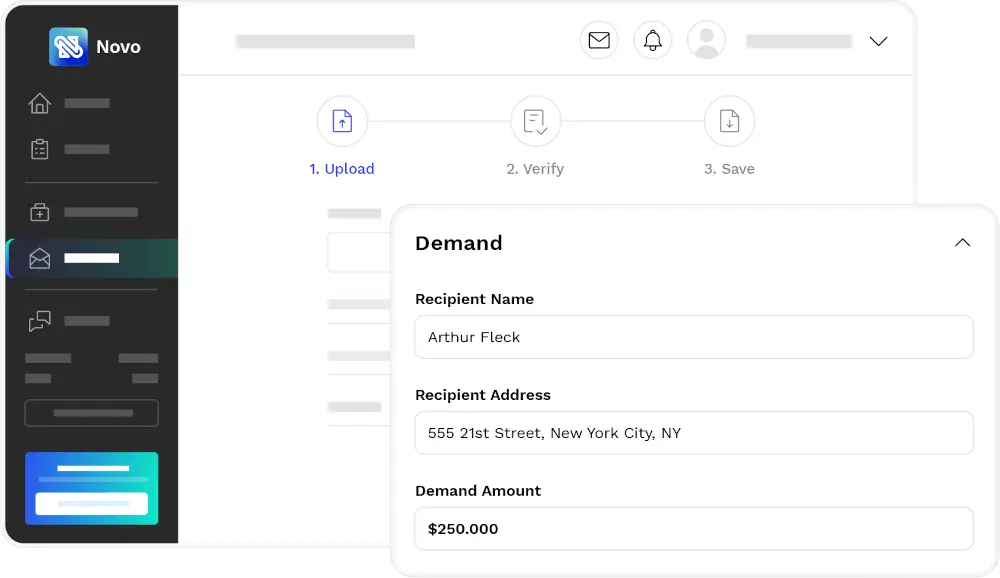The height and width of the screenshot is (578, 1000).
Task: Click the Recipient Address field
Action: pos(693,433)
